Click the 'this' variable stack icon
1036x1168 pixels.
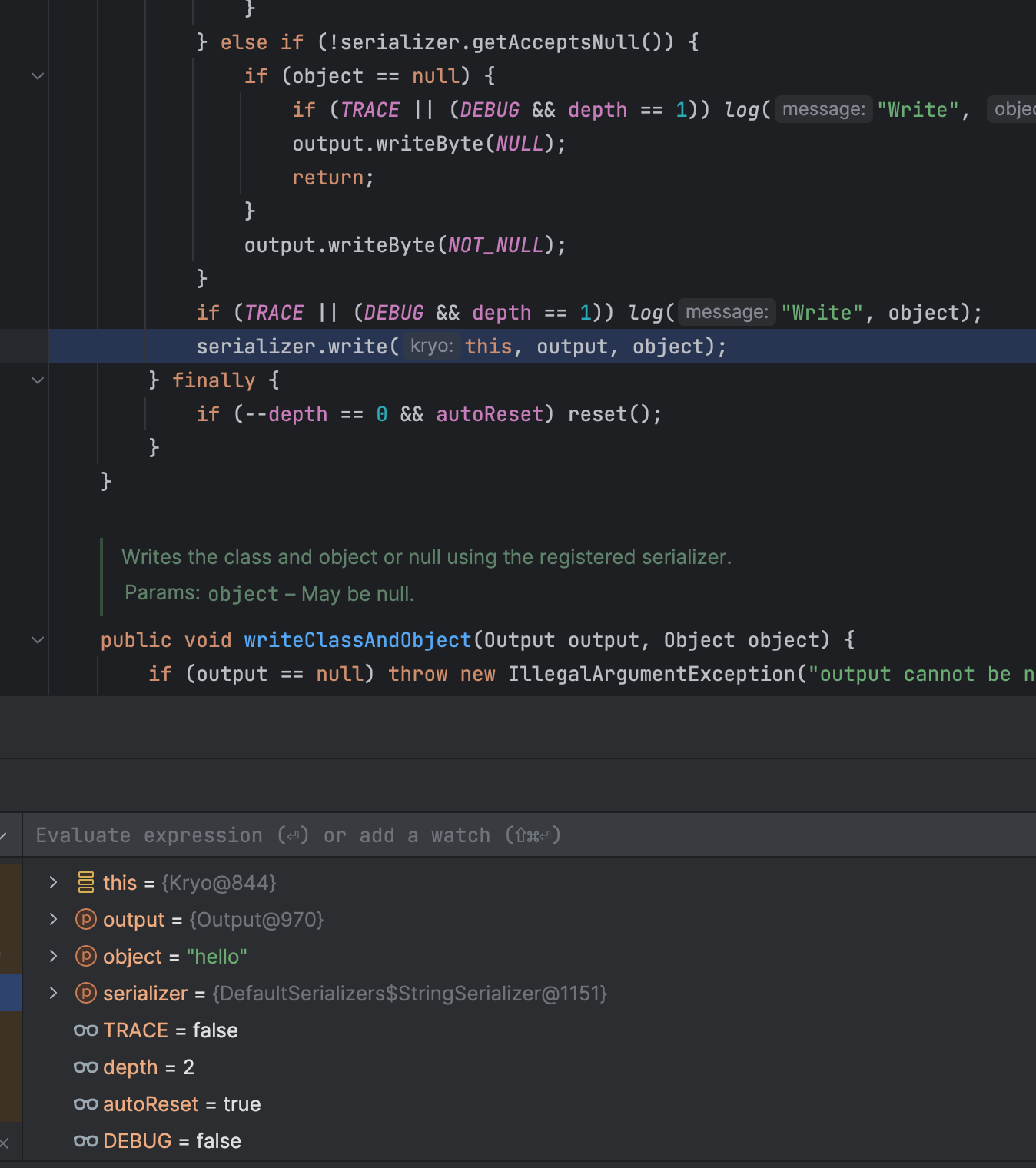(85, 882)
